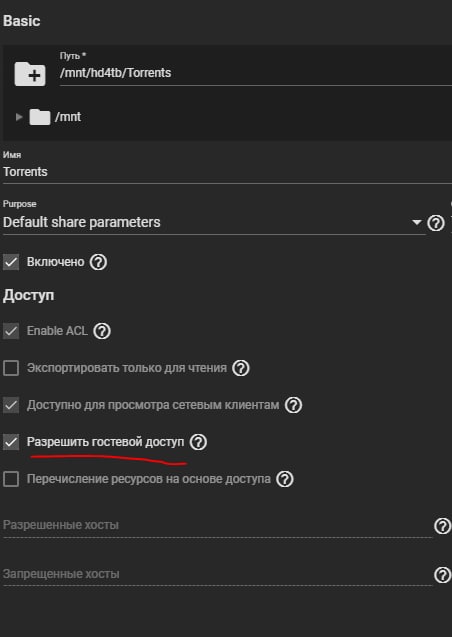The width and height of the screenshot is (452, 637).
Task: Select the /mnt directory label
Action: pyautogui.click(x=68, y=117)
